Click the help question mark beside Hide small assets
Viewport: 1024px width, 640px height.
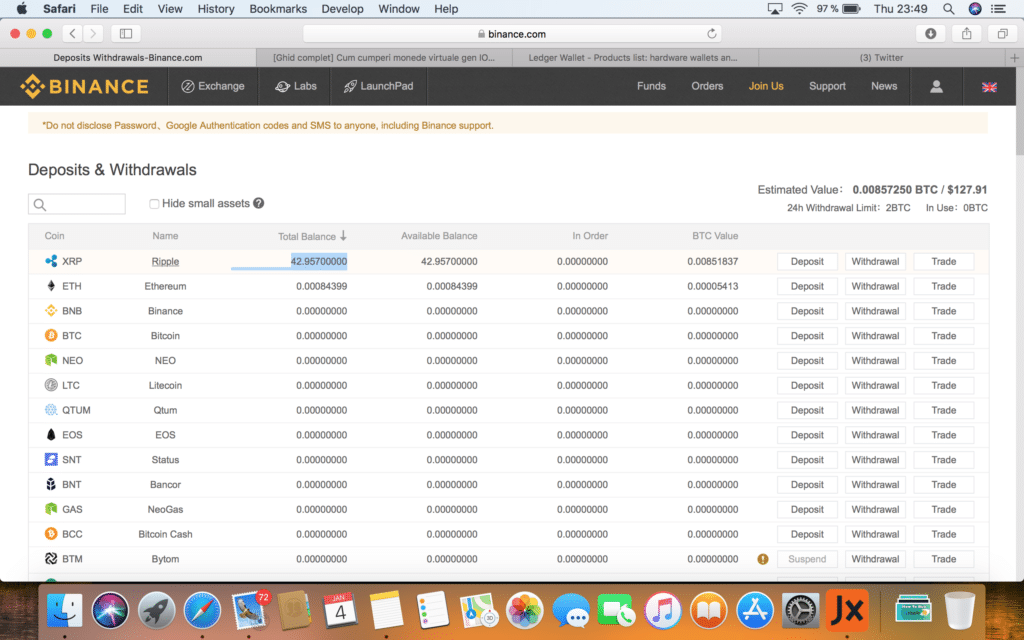pyautogui.click(x=259, y=203)
